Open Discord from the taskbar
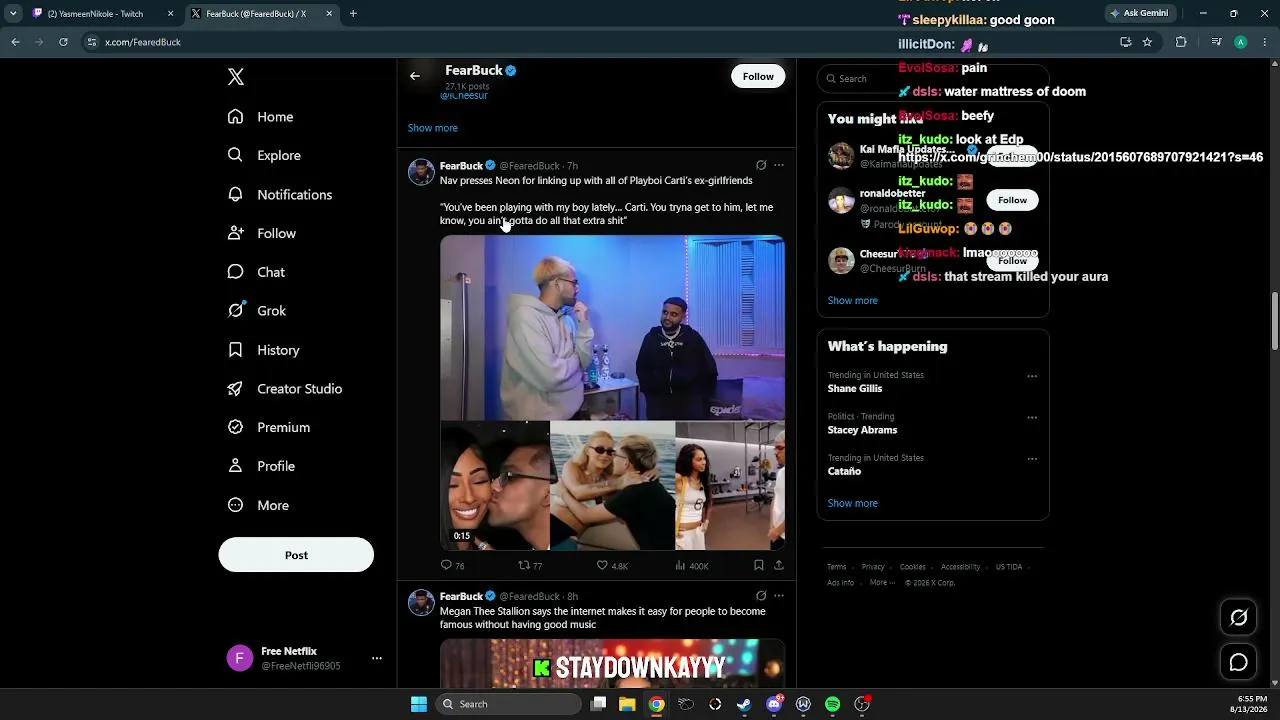This screenshot has width=1280, height=720. pyautogui.click(x=774, y=704)
